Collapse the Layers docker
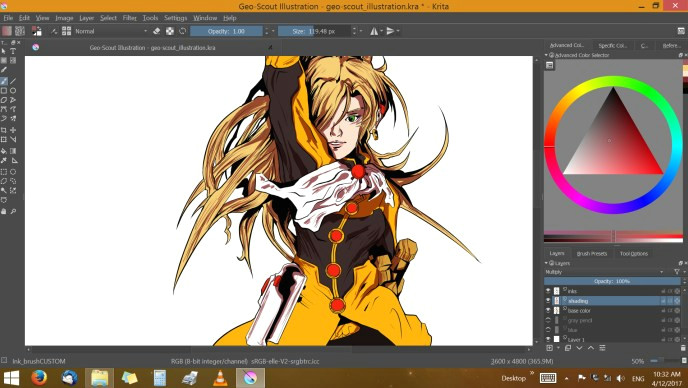The height and width of the screenshot is (388, 688). coord(546,263)
